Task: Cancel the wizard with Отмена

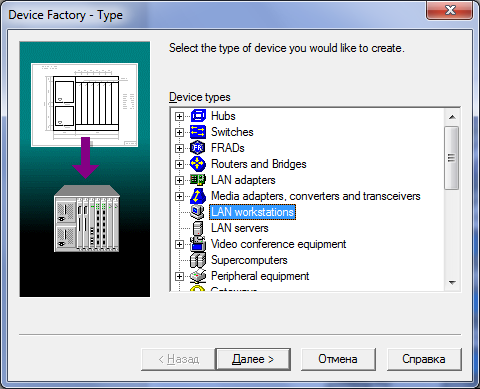Action: (x=338, y=359)
